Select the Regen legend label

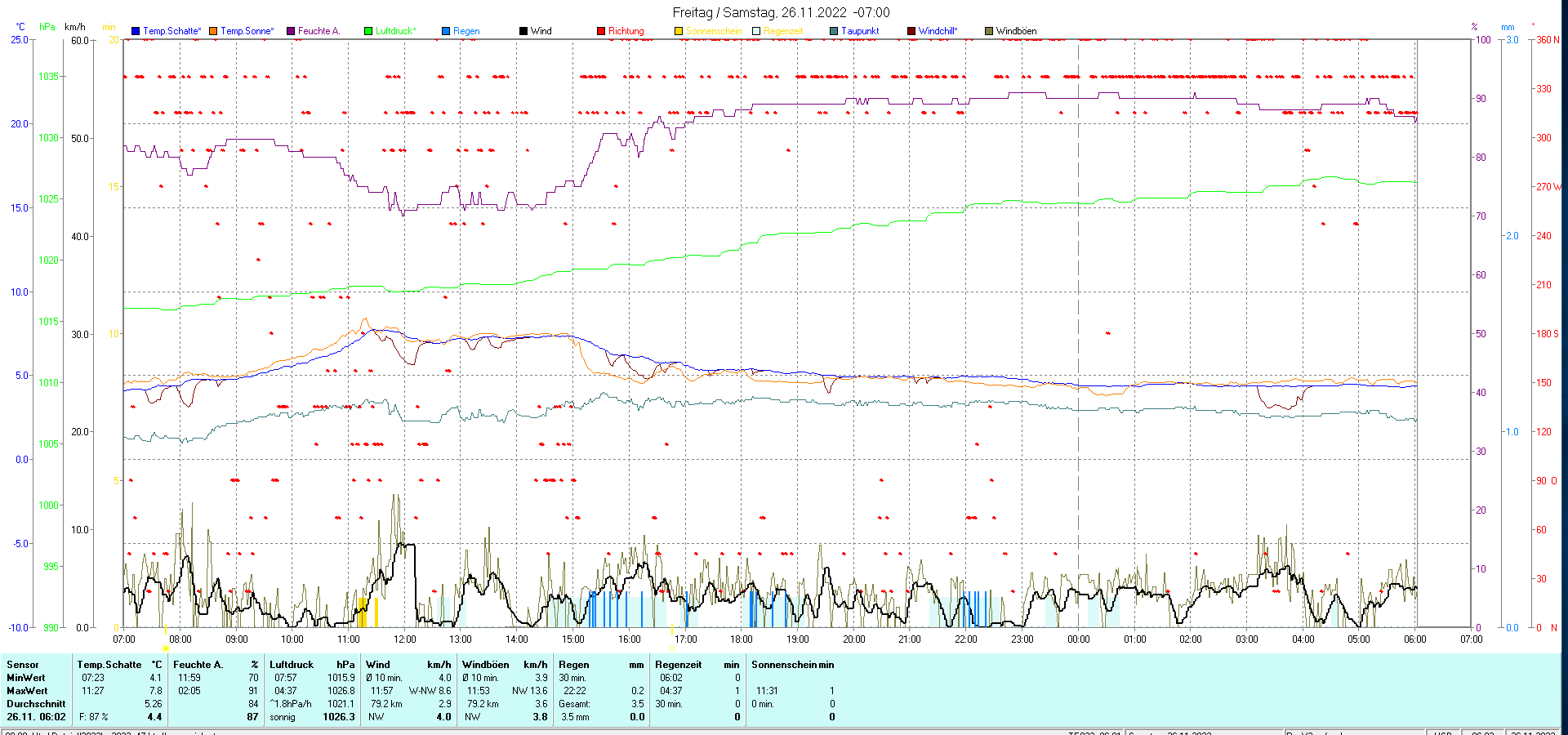(x=466, y=31)
